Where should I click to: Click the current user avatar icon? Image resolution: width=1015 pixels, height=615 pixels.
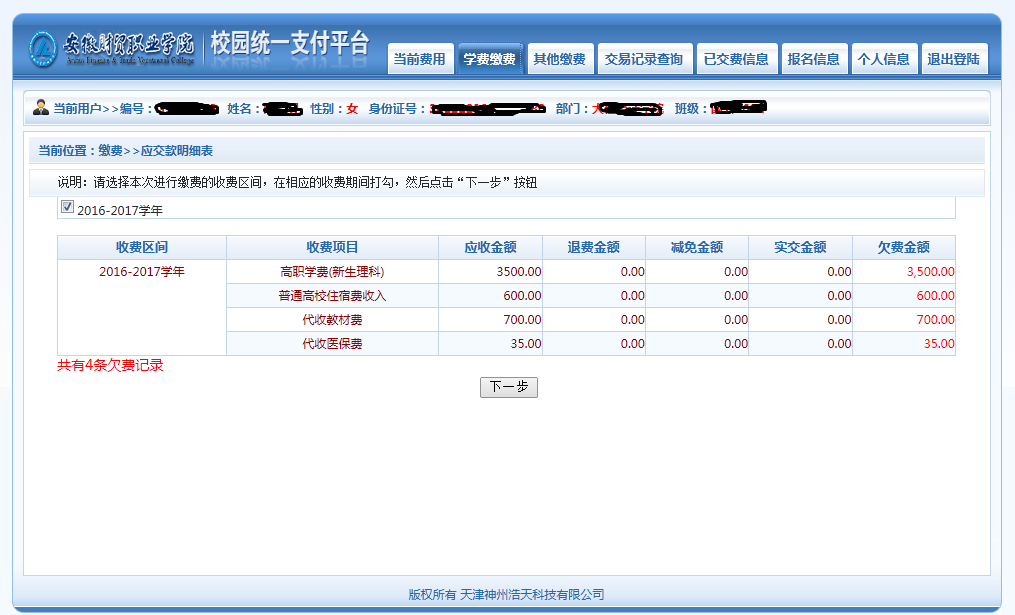(x=40, y=108)
